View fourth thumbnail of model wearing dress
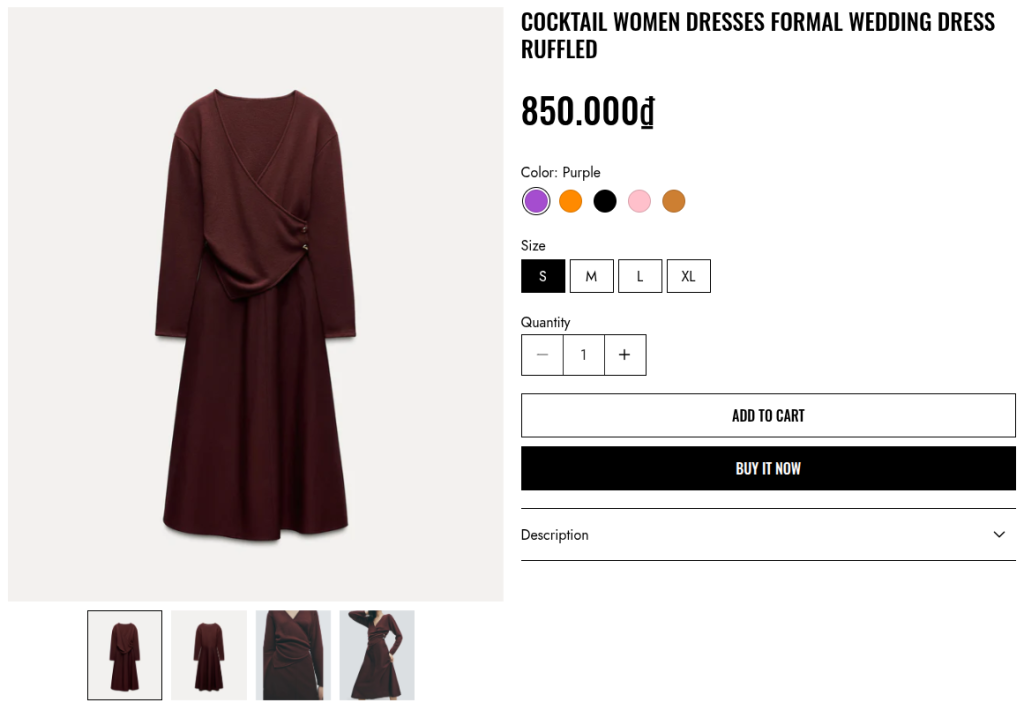Screen dimensions: 1024x710 point(377,655)
